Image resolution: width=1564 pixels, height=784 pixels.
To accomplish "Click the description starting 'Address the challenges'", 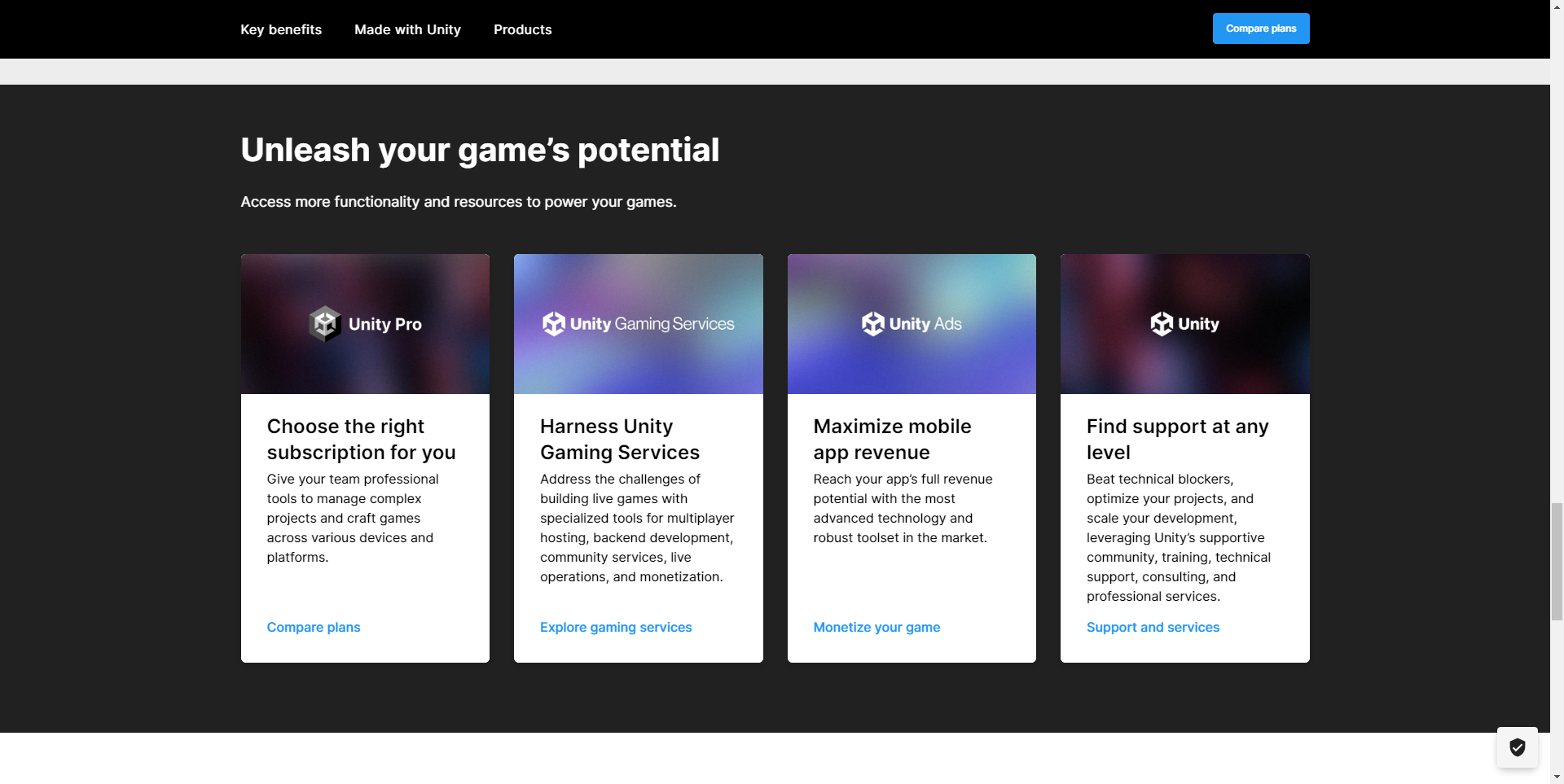I will (637, 528).
